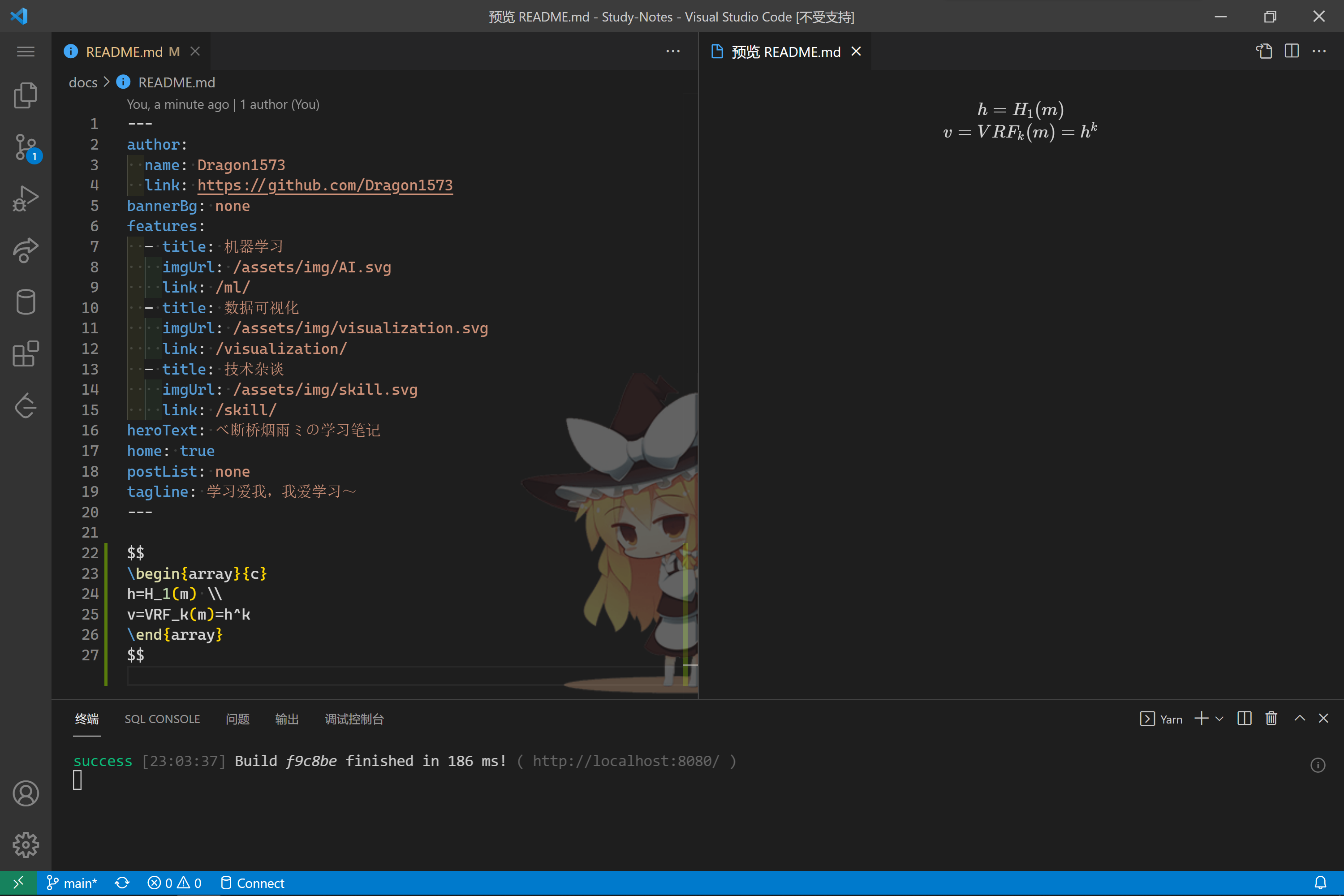Toggle maximize panel size chevron

click(1300, 718)
